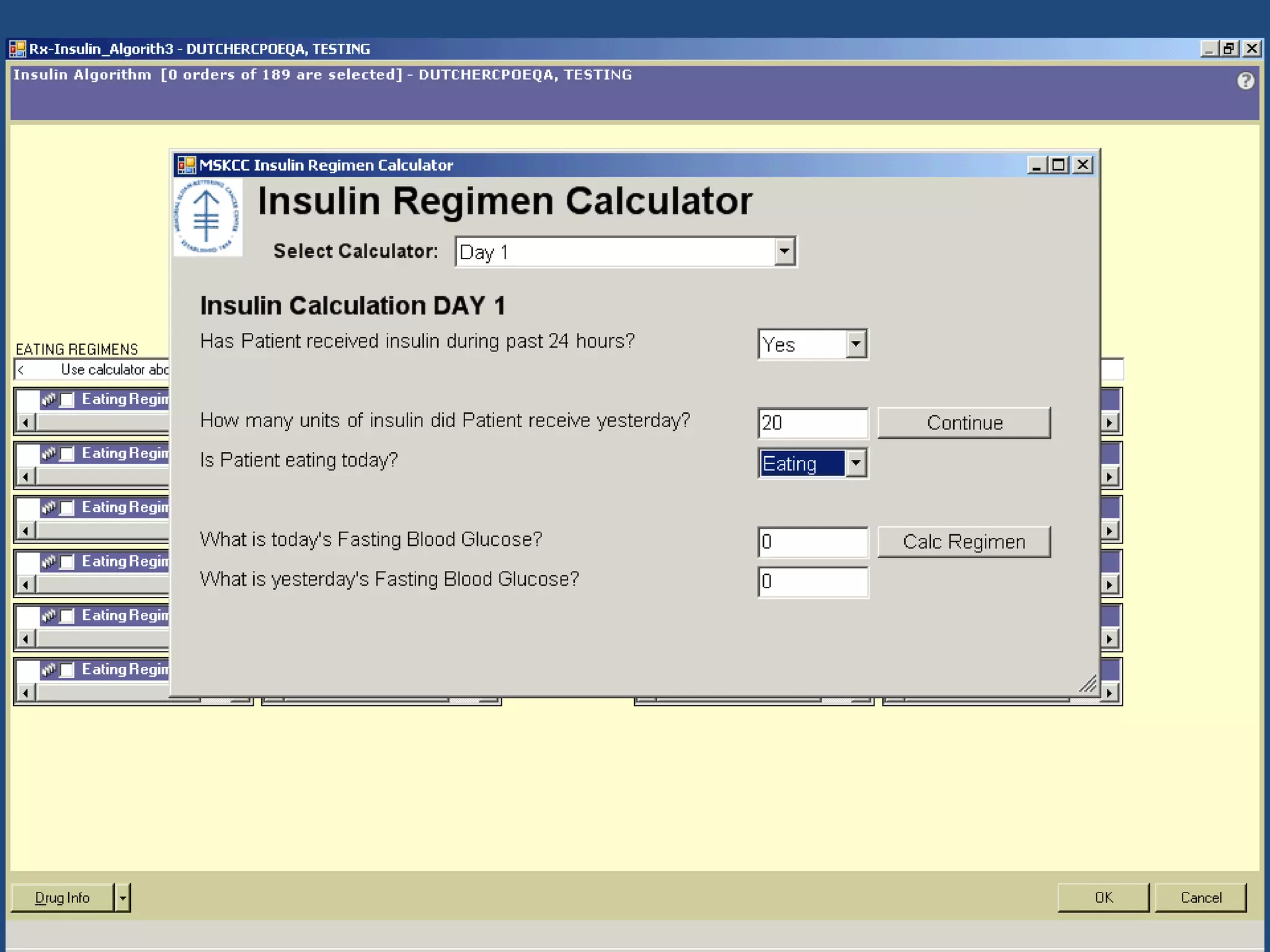Click icon beside second Eating Regimen checkbox
Screen dimensions: 1270x952
(x=48, y=453)
